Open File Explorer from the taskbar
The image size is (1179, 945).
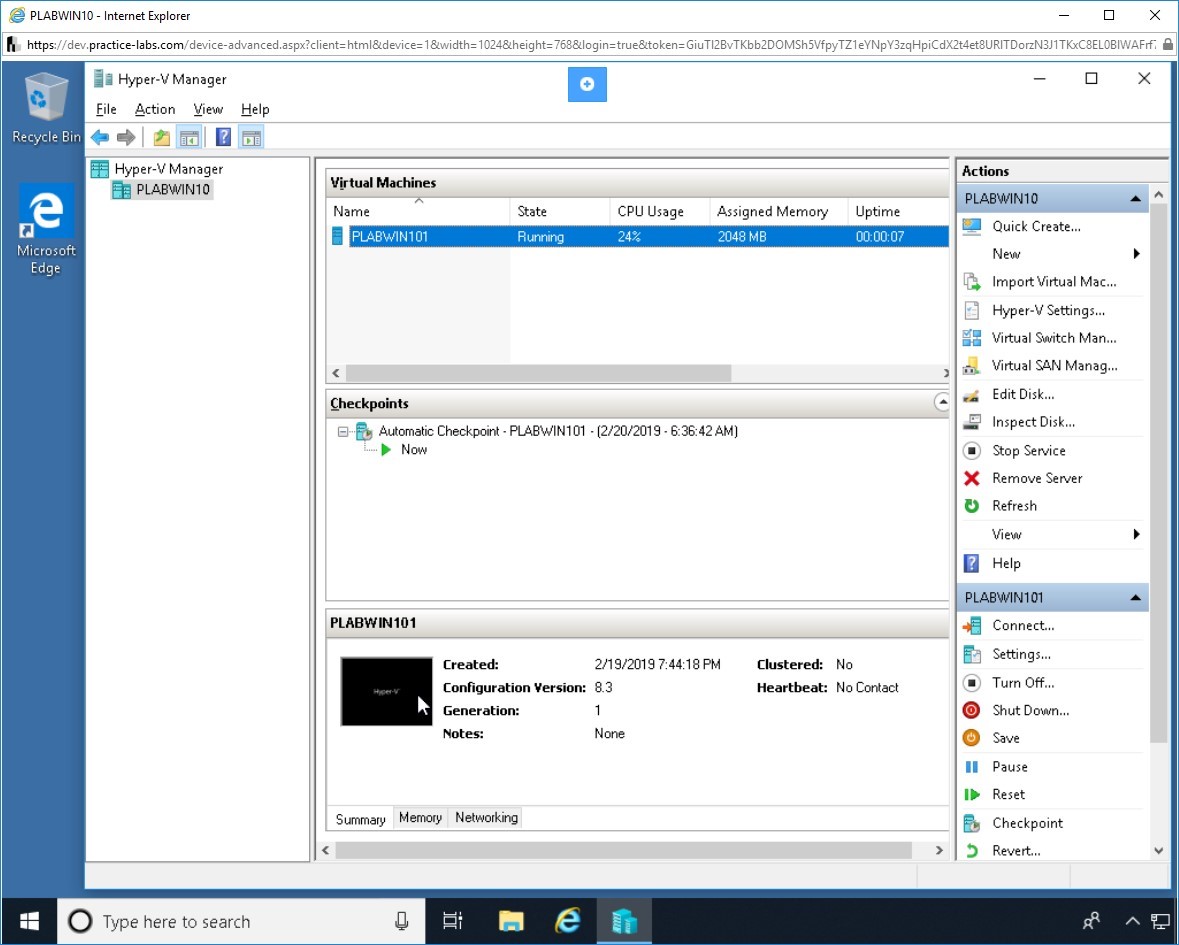511,921
